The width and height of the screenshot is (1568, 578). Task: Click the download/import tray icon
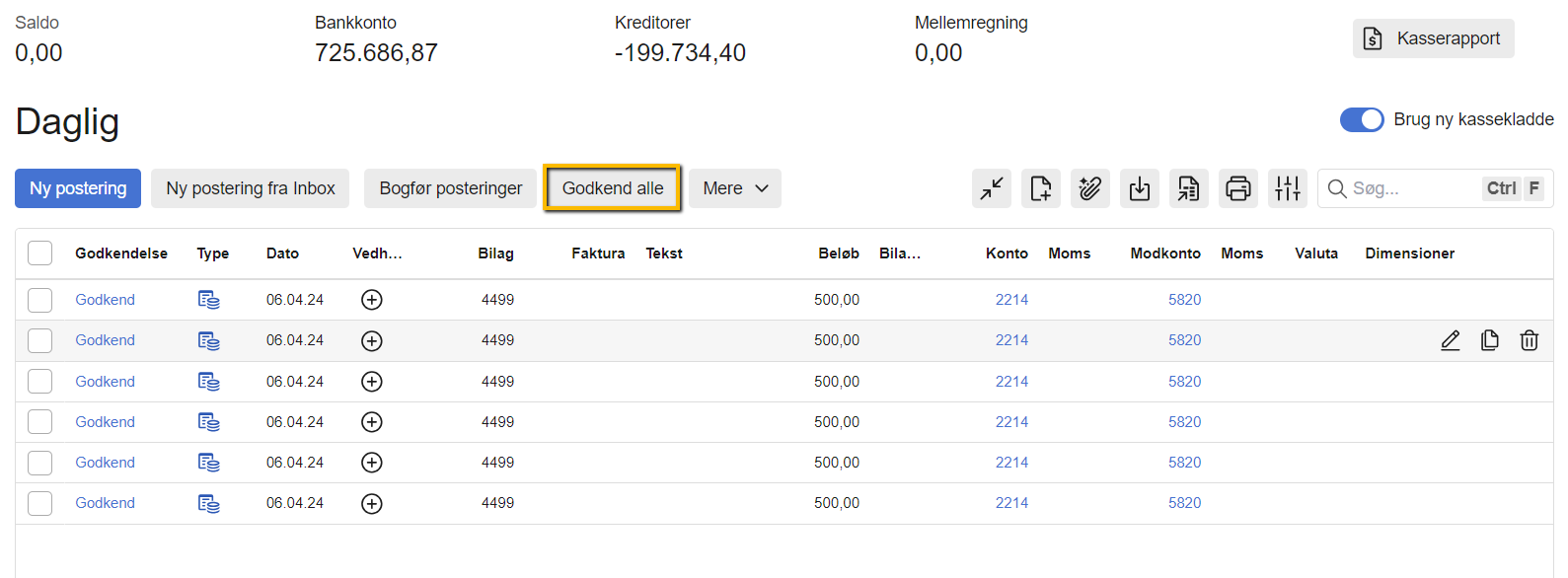pos(1139,188)
